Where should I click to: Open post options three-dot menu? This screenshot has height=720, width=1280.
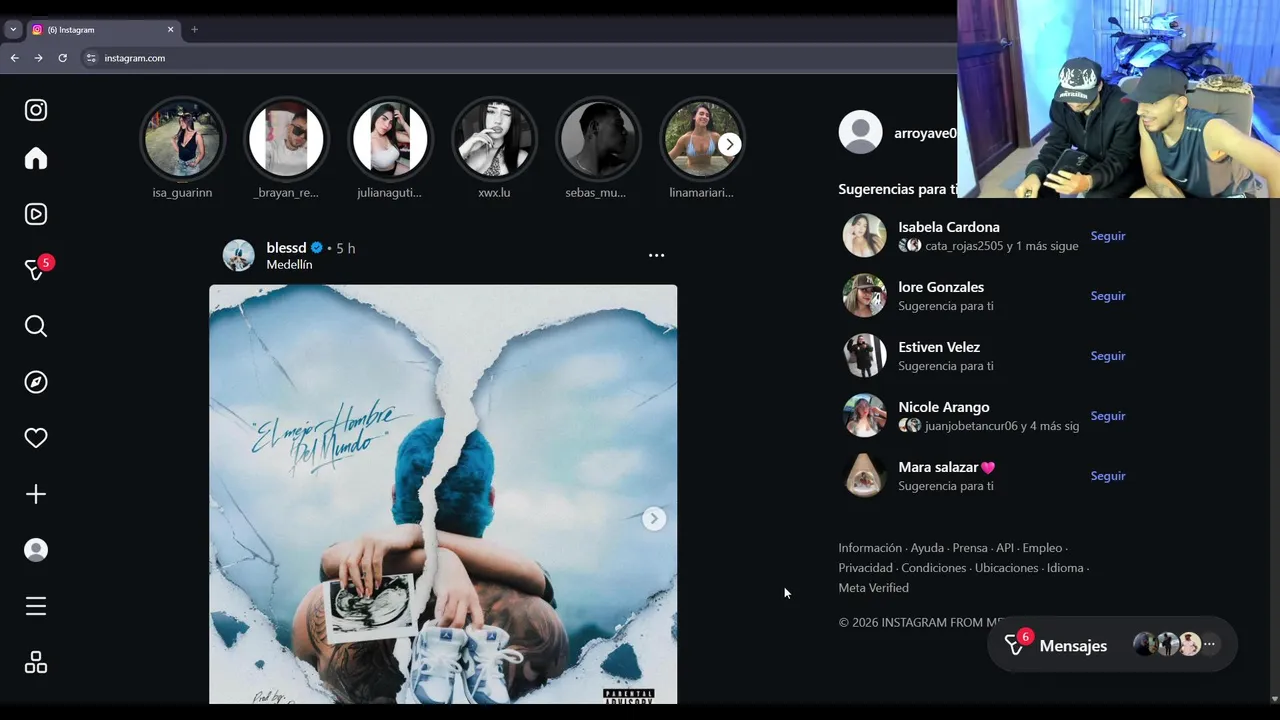[656, 256]
